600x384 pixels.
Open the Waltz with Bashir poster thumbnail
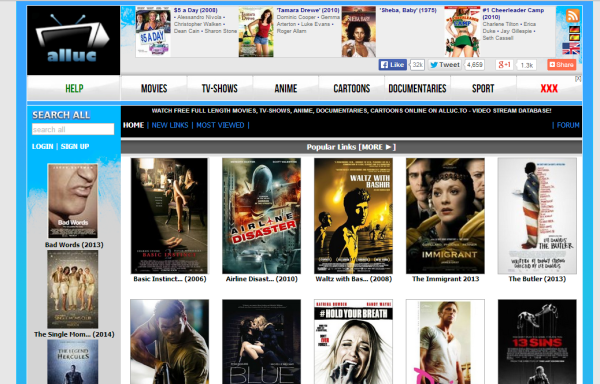(353, 216)
